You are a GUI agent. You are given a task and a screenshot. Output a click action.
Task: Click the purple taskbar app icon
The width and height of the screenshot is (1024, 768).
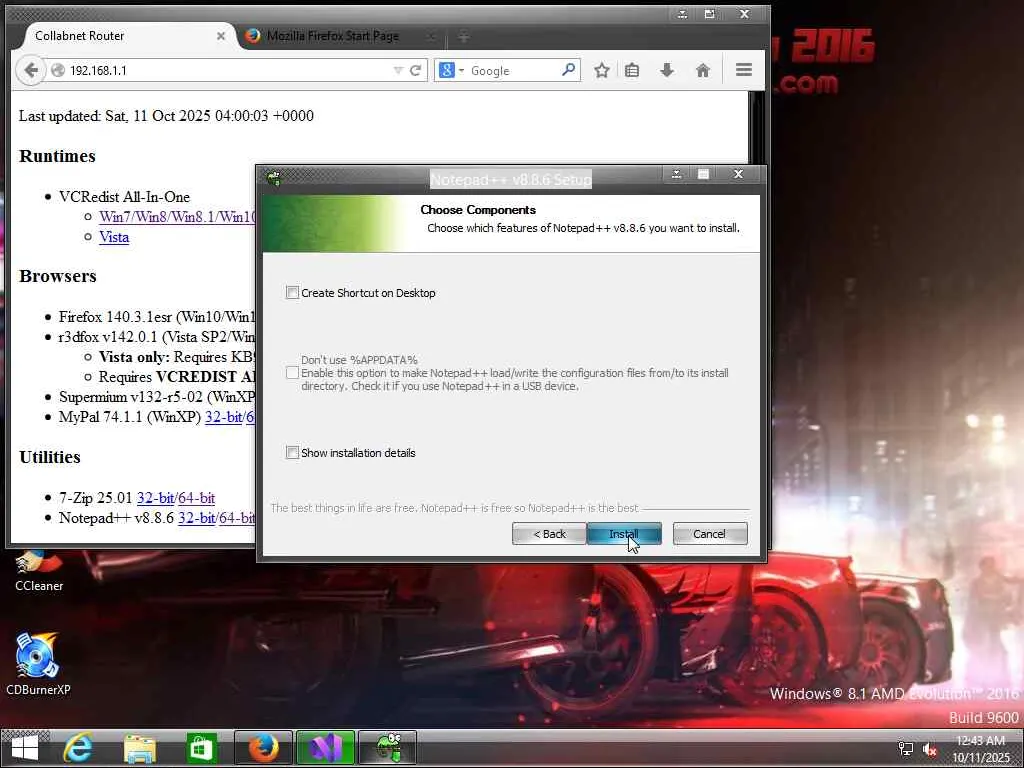[x=325, y=748]
